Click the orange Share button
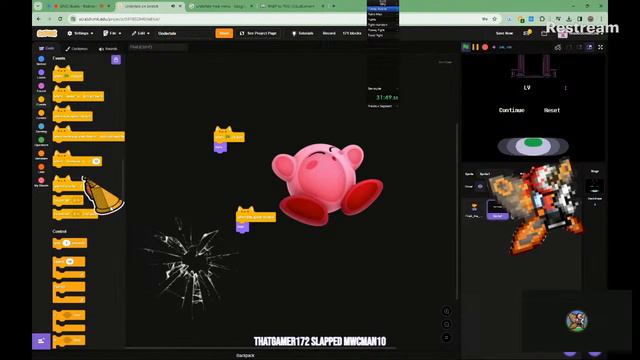Screen dimensions: 640x360 coord(224,33)
